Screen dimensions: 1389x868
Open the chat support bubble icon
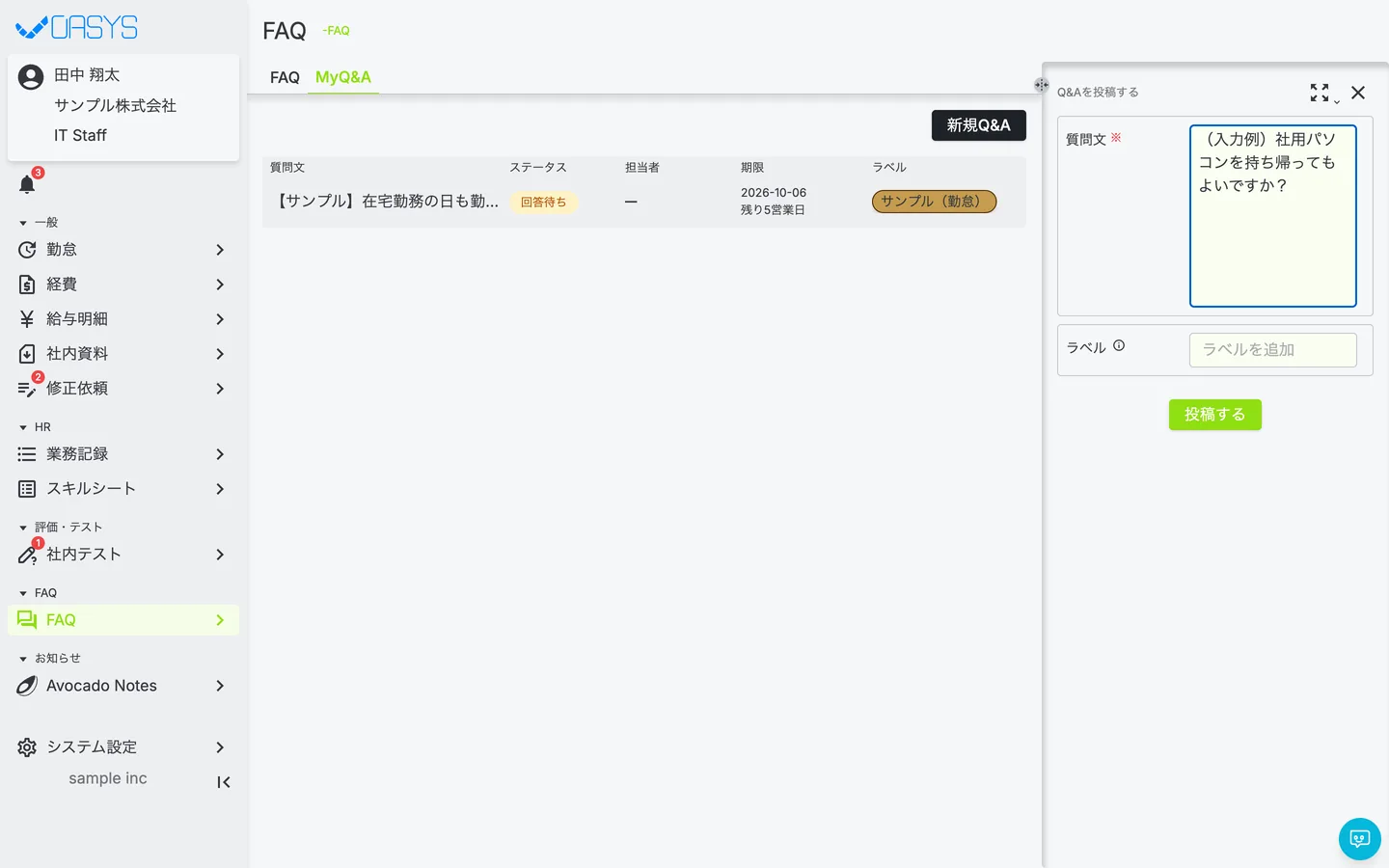click(1360, 839)
